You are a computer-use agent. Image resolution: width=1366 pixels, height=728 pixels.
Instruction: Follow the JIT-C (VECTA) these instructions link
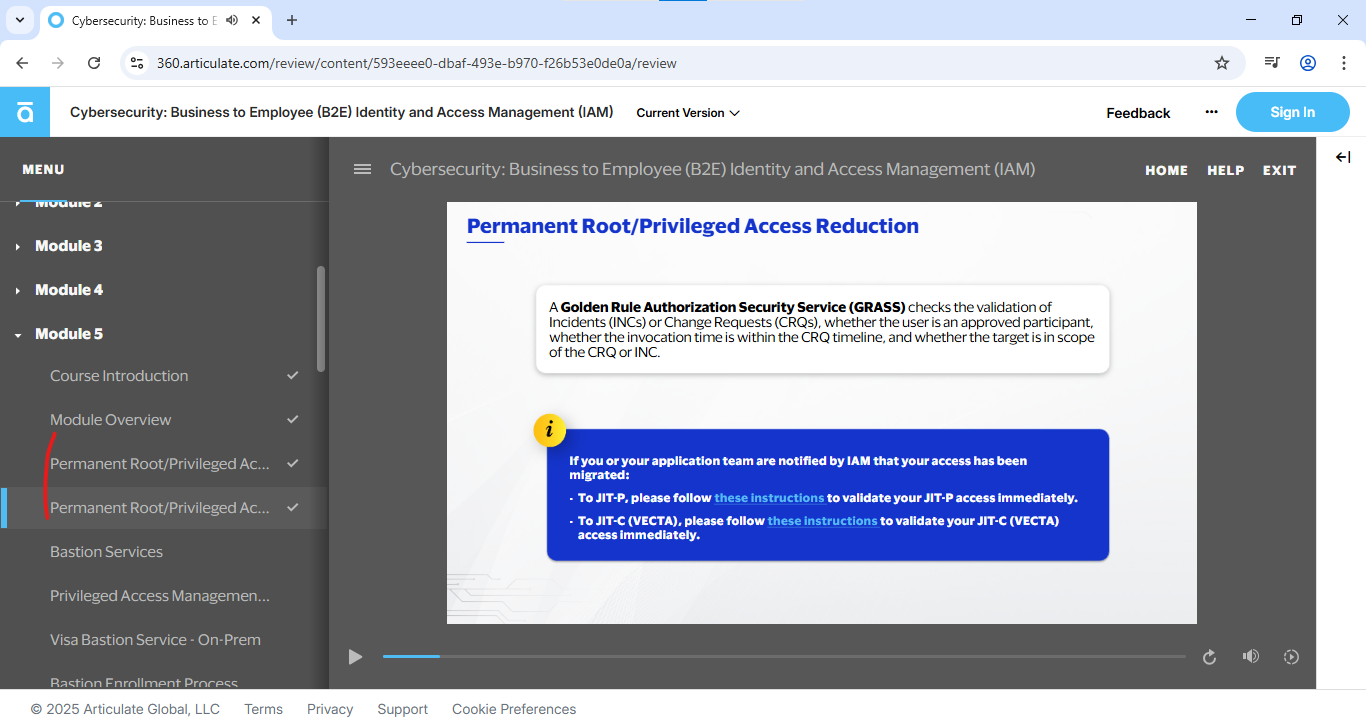click(x=822, y=521)
